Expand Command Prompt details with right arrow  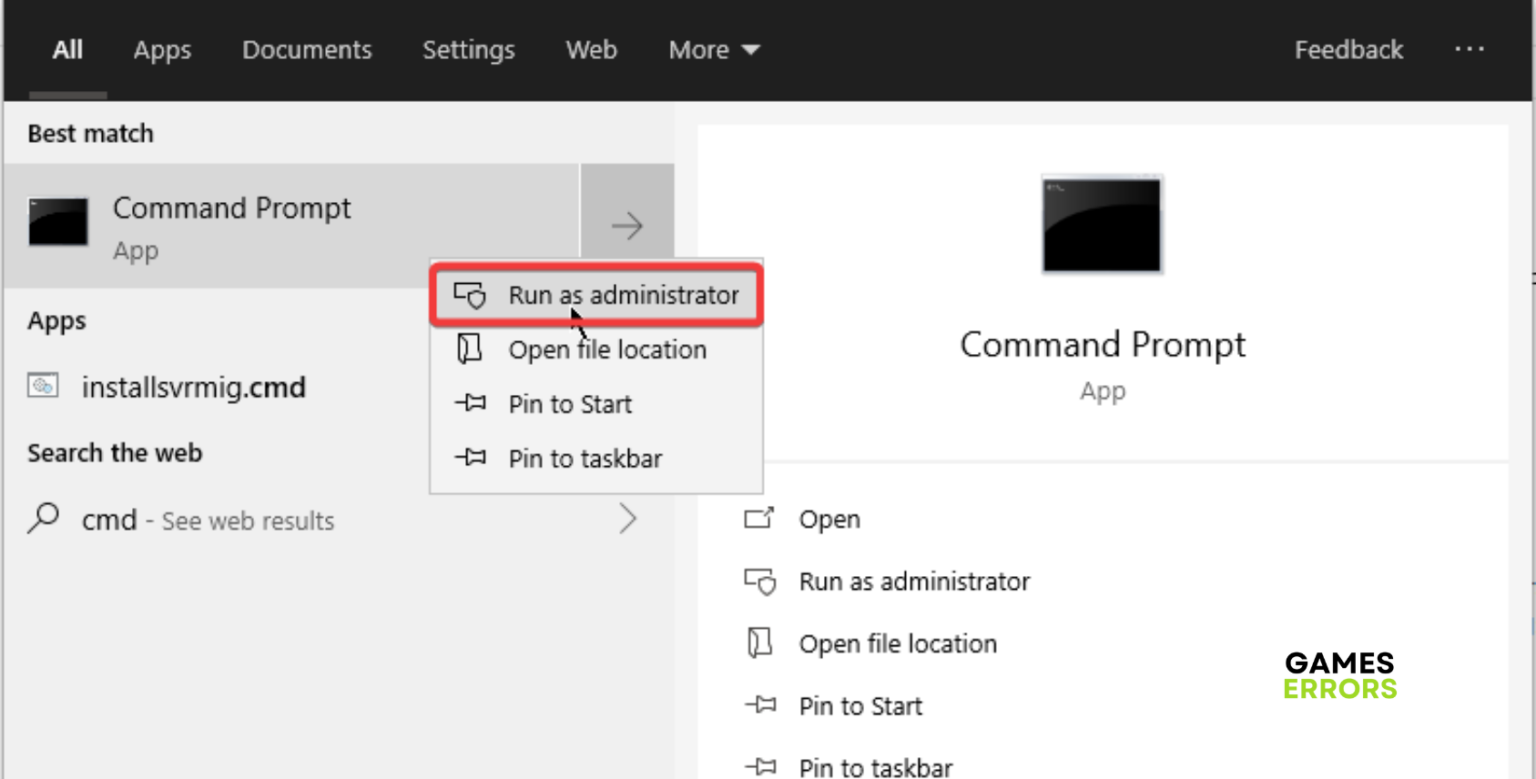coord(627,226)
